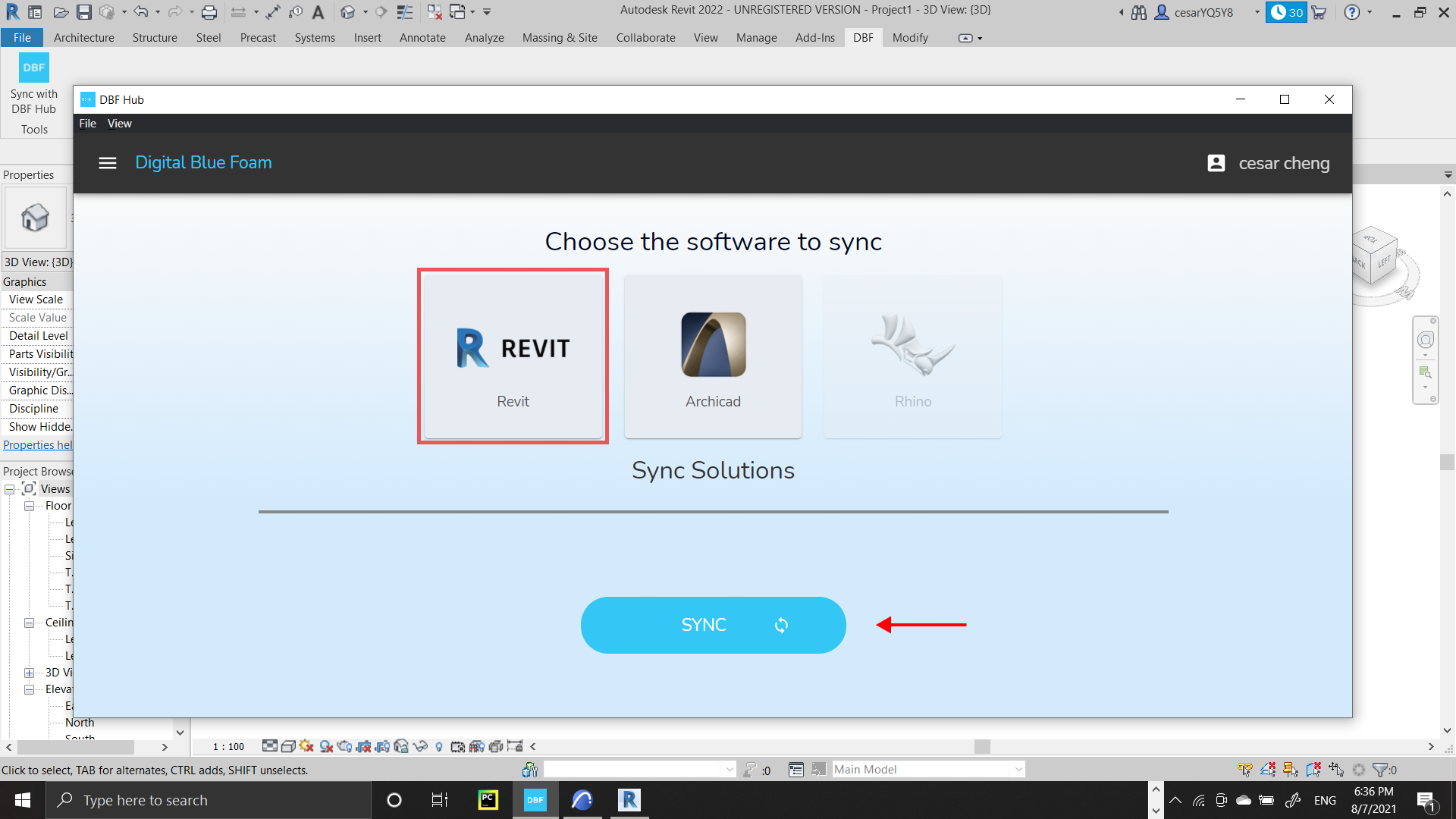Click the Digital Blue Foam title link
Screen dimensions: 1456x819
click(203, 162)
